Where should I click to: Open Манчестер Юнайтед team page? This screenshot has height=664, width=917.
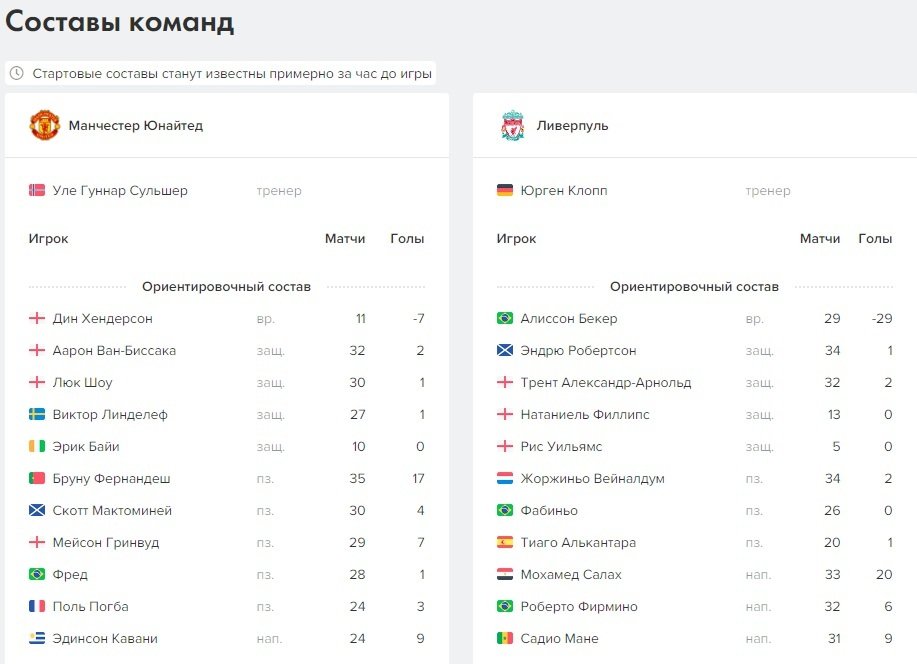135,126
